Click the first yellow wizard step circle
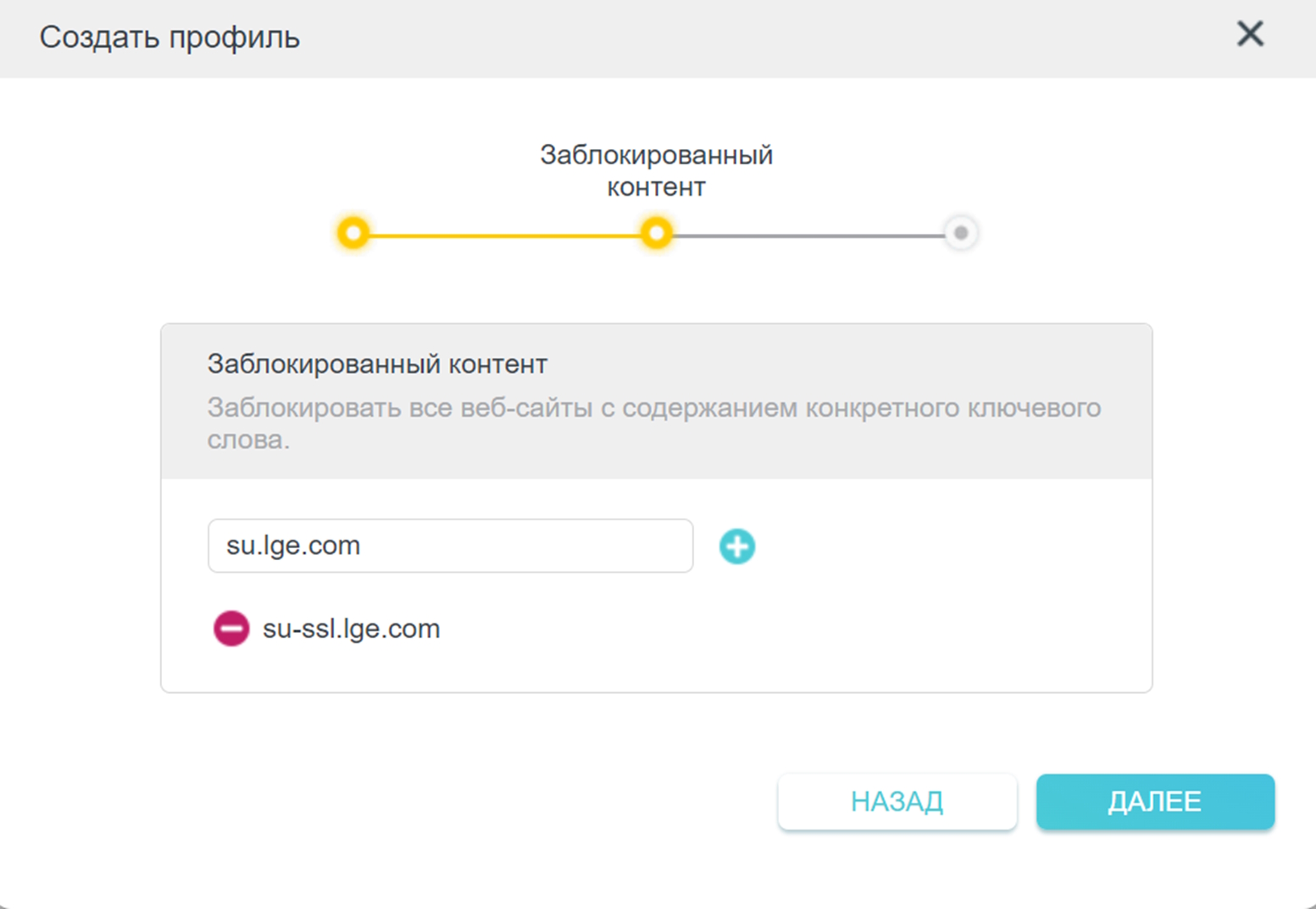This screenshot has width=1316, height=909. (353, 233)
